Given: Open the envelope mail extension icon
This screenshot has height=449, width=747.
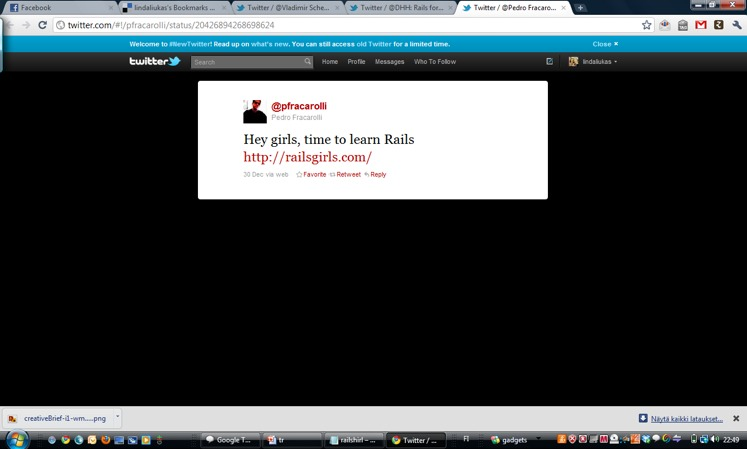Looking at the screenshot, I should point(664,25).
